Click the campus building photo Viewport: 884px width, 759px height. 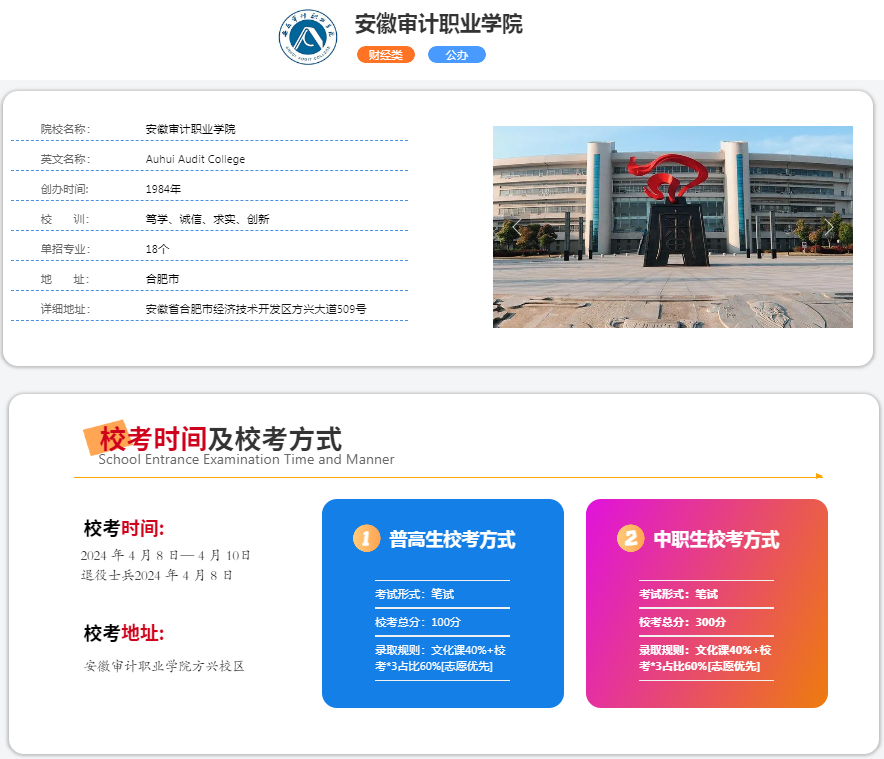point(672,227)
